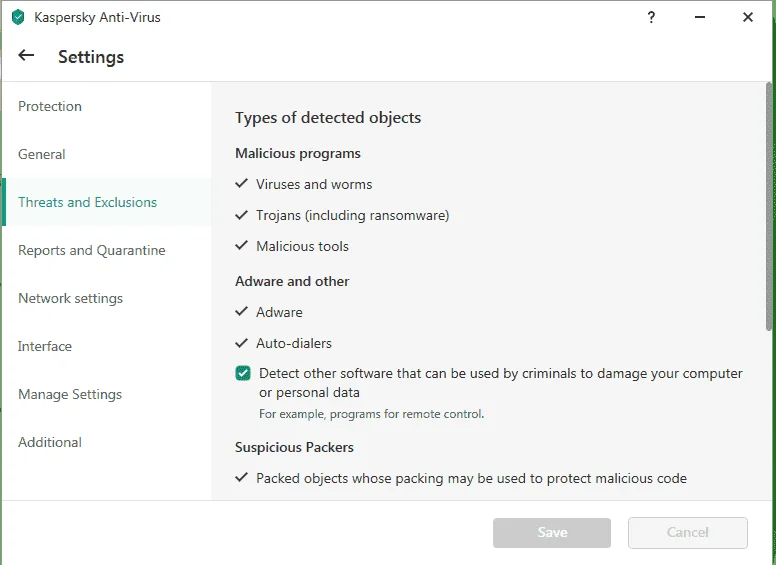The width and height of the screenshot is (776, 565).
Task: Click the 'Malicious programs' subheading
Action: coord(298,153)
